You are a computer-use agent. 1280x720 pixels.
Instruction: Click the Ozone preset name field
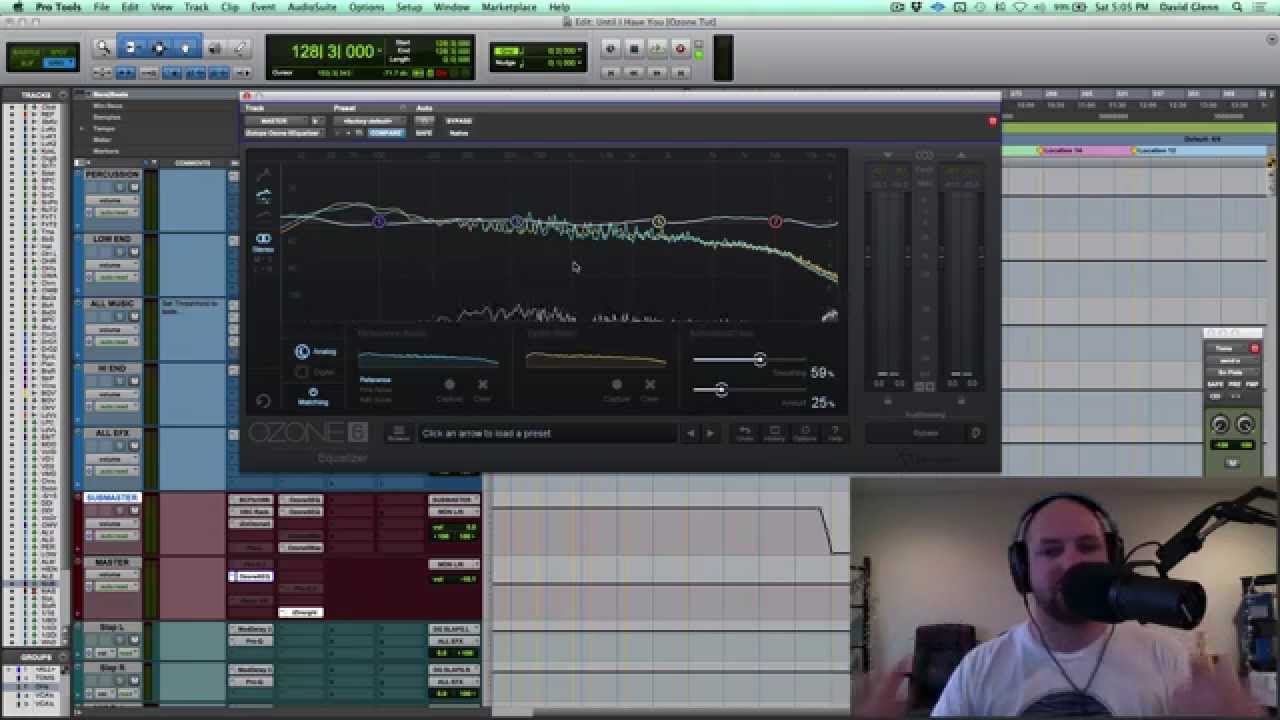(547, 433)
